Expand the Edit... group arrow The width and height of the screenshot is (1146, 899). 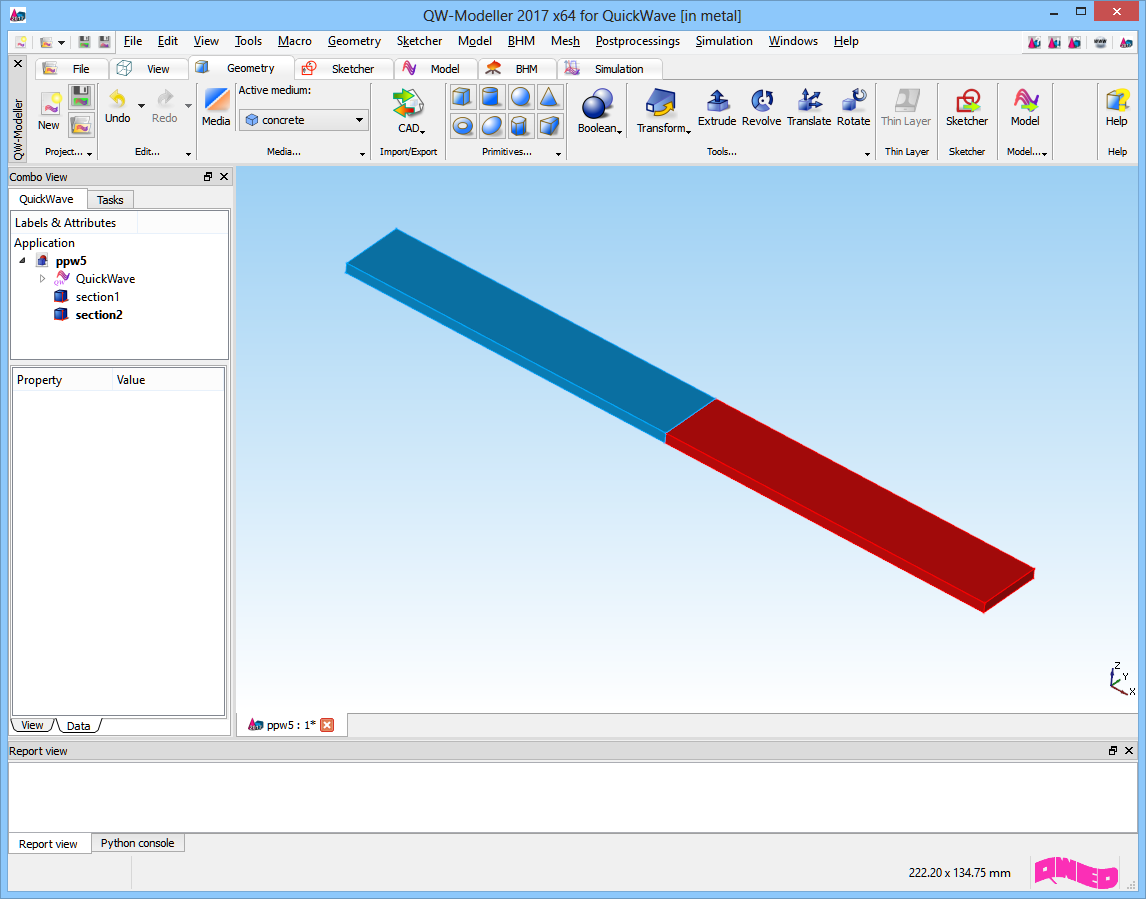tap(189, 153)
